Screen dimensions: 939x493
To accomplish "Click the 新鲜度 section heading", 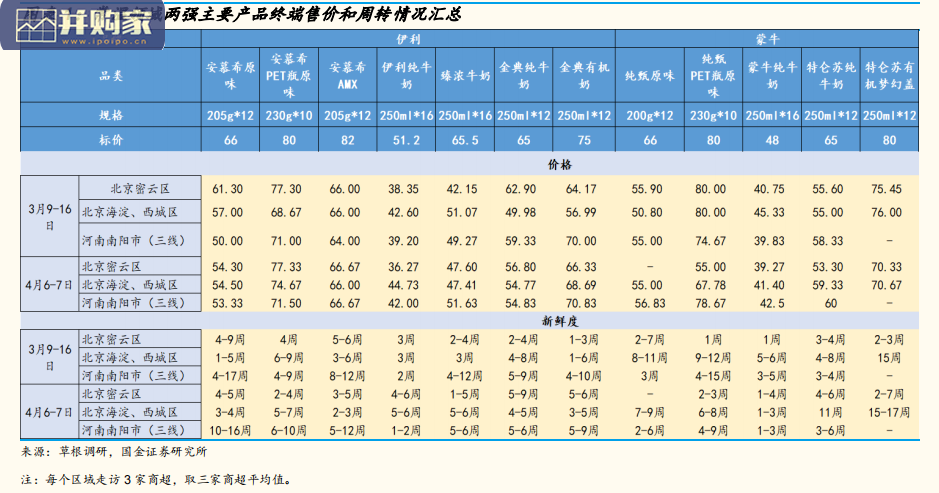I will 560,322.
